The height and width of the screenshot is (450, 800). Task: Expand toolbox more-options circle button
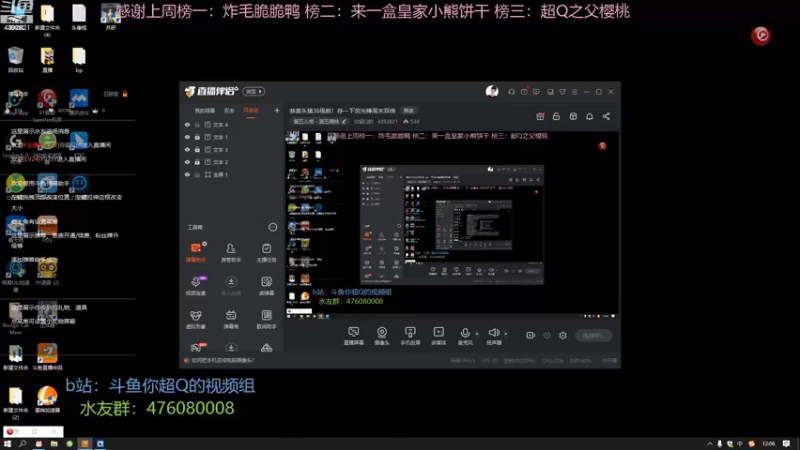pos(273,227)
